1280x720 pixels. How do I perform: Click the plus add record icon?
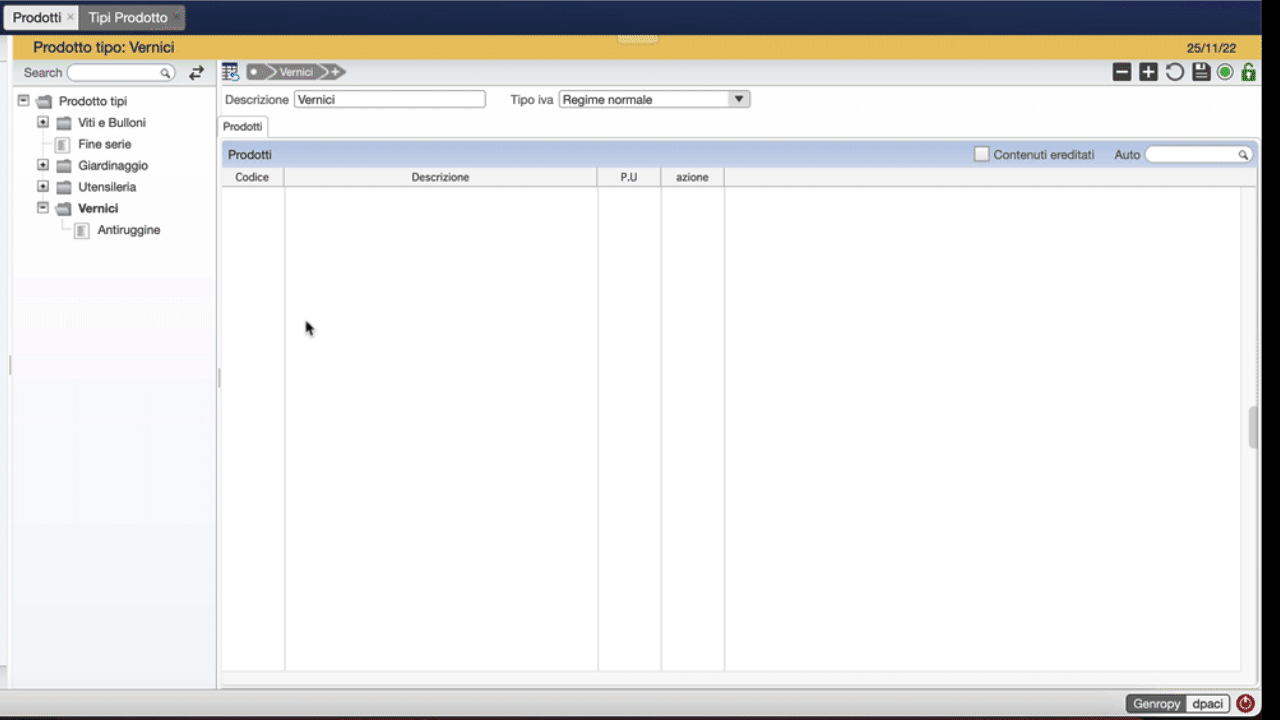tap(1148, 72)
